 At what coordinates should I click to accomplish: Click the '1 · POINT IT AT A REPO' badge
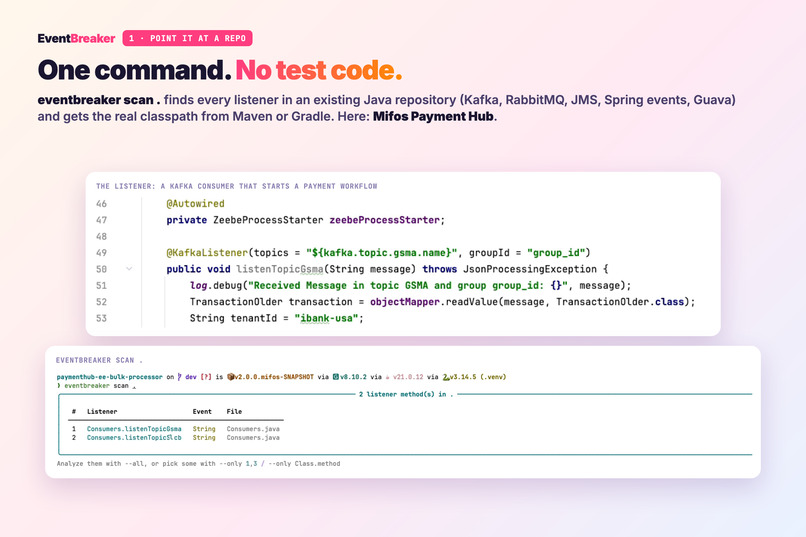[187, 38]
